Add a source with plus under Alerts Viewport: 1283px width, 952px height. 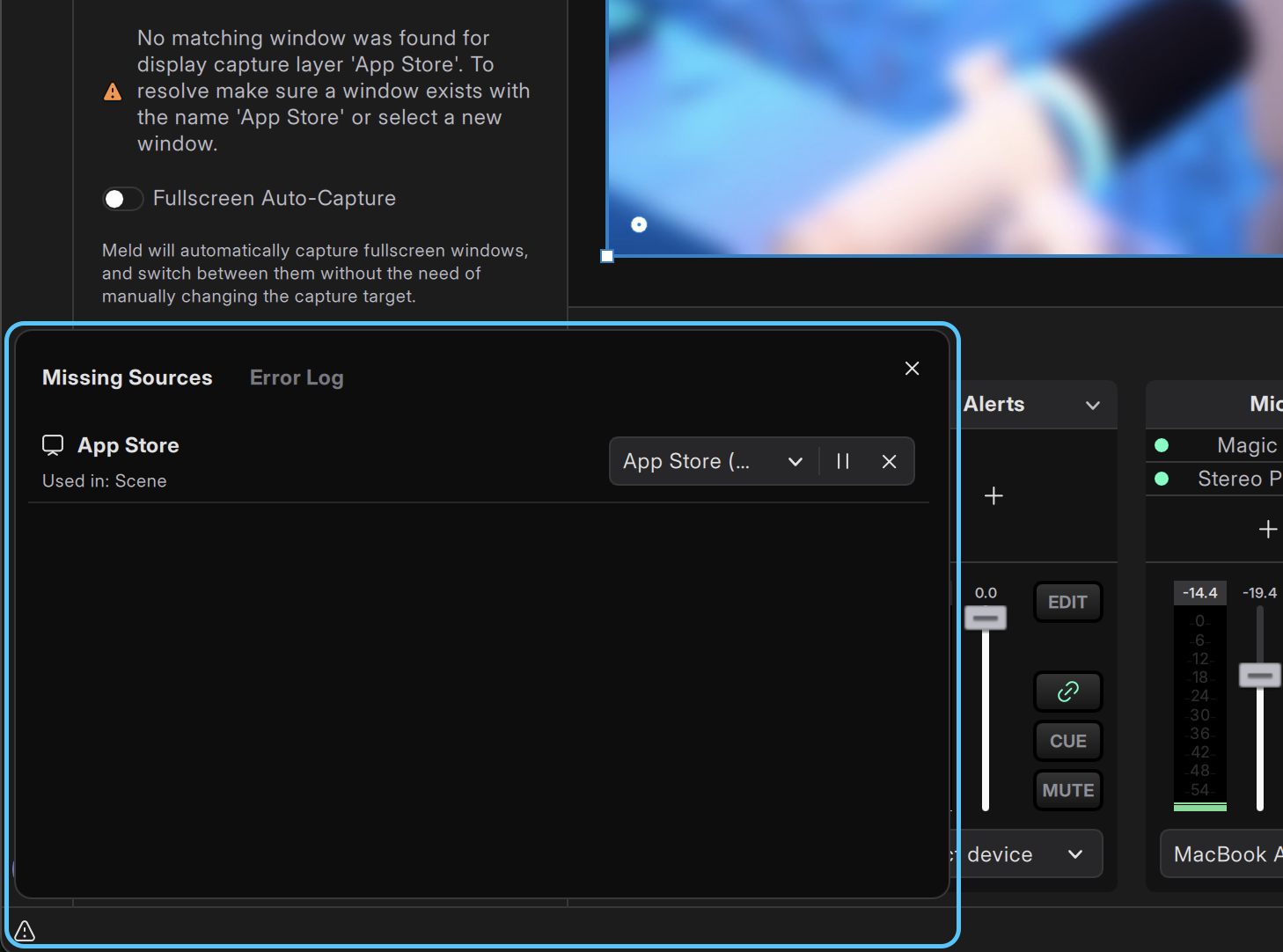pyautogui.click(x=993, y=496)
